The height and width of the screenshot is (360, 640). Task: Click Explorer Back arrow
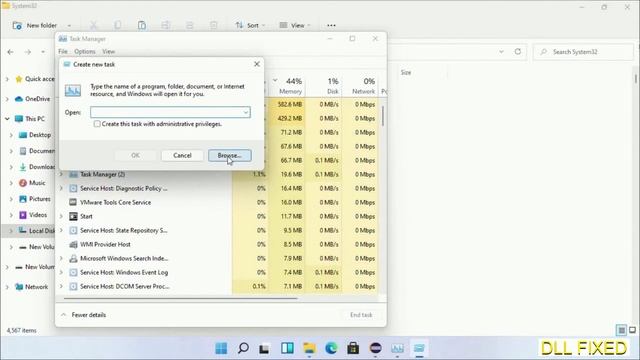tap(11, 52)
